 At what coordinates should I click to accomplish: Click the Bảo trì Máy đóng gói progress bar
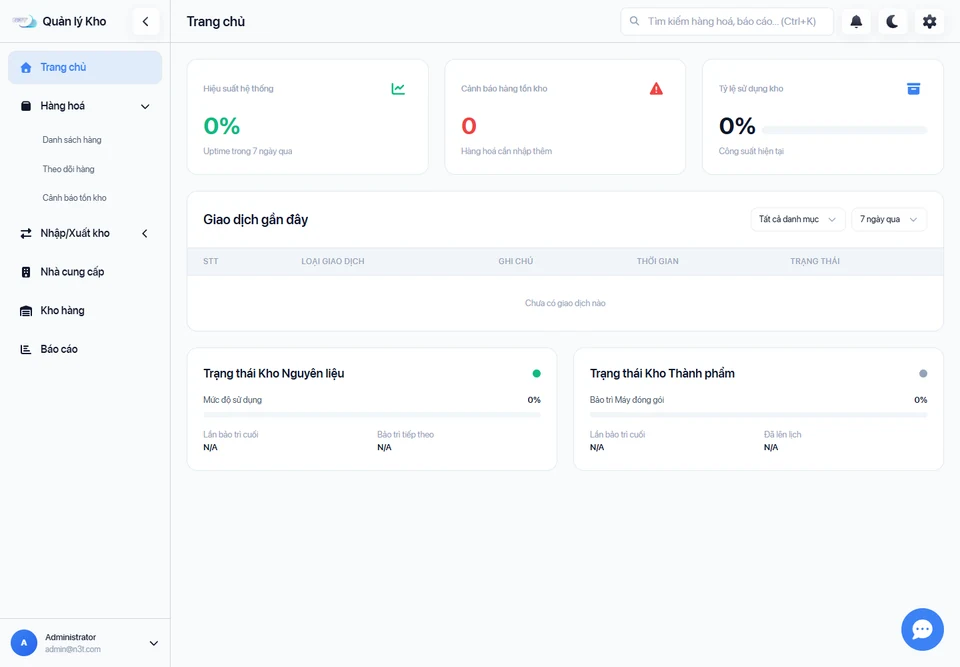point(758,415)
